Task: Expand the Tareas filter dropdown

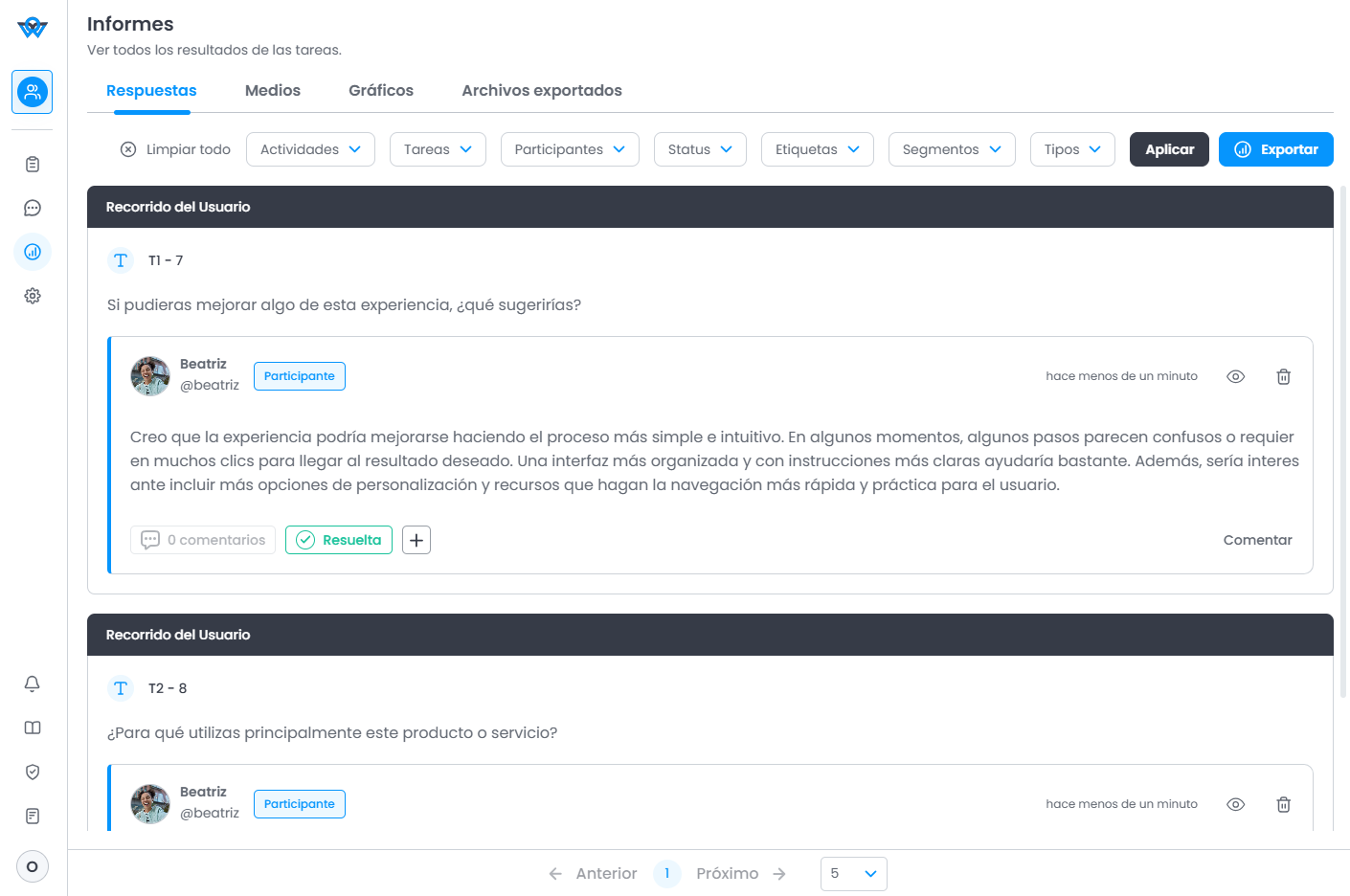Action: tap(438, 149)
